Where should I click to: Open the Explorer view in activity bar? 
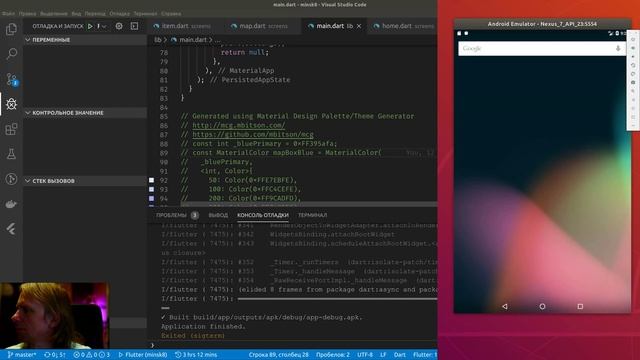point(11,29)
